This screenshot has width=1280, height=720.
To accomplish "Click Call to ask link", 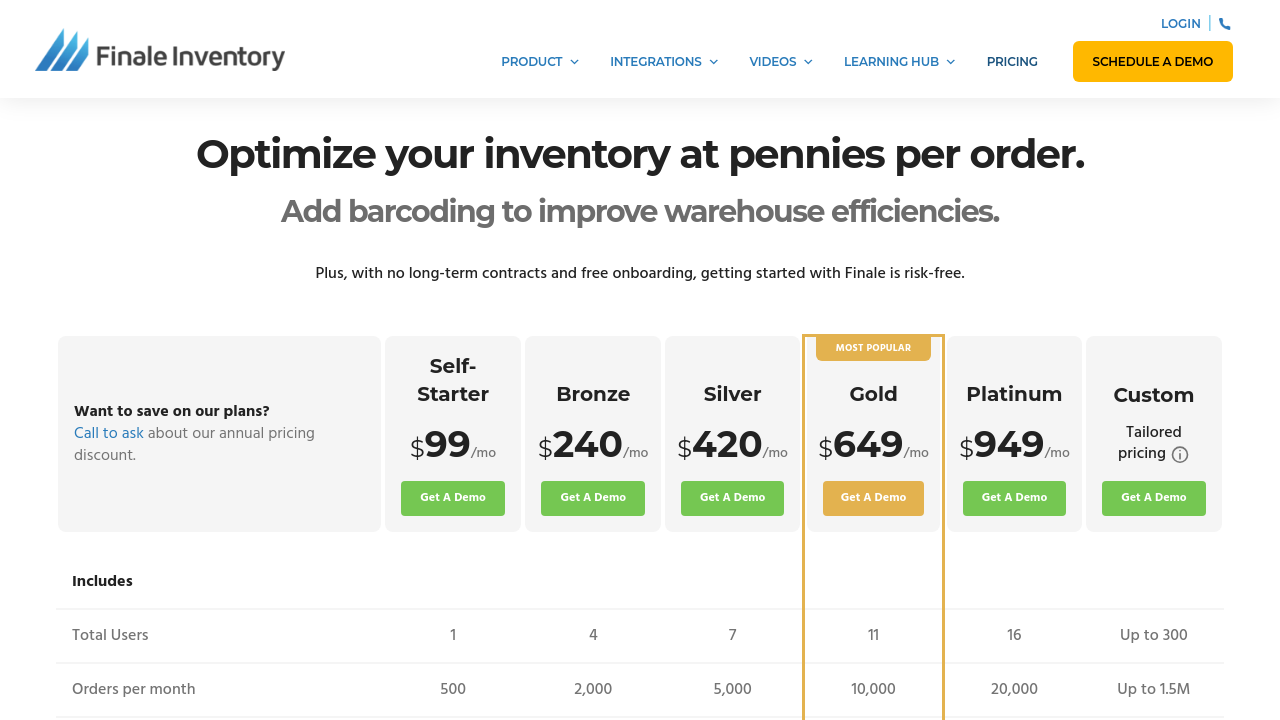I will point(109,433).
